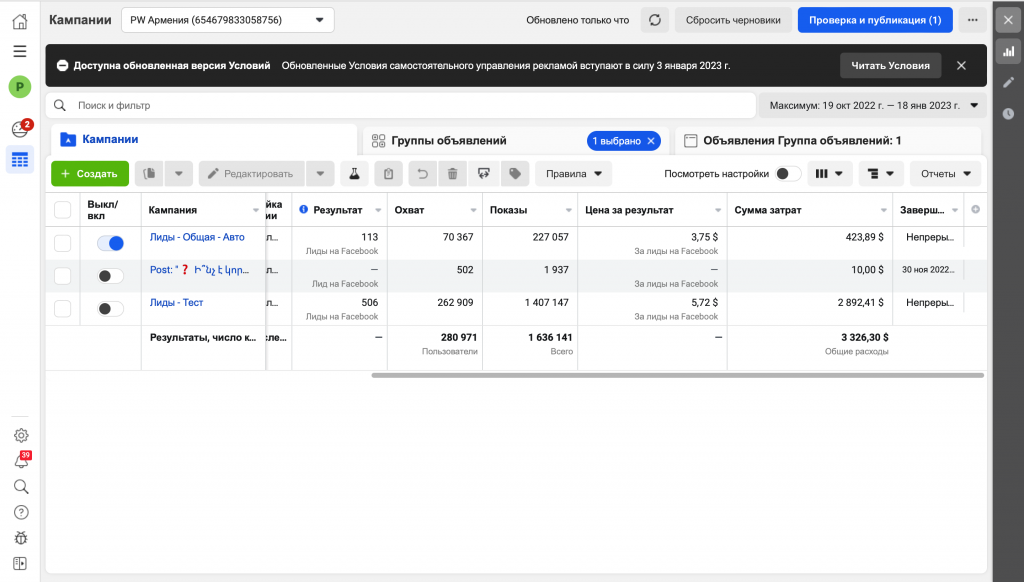Click the A/B test flask icon
Viewport: 1024px width, 582px height.
tap(354, 174)
